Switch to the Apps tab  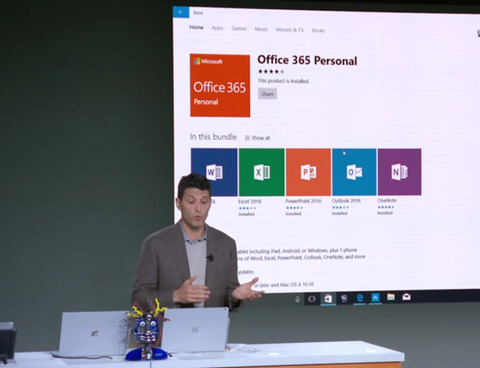217,28
